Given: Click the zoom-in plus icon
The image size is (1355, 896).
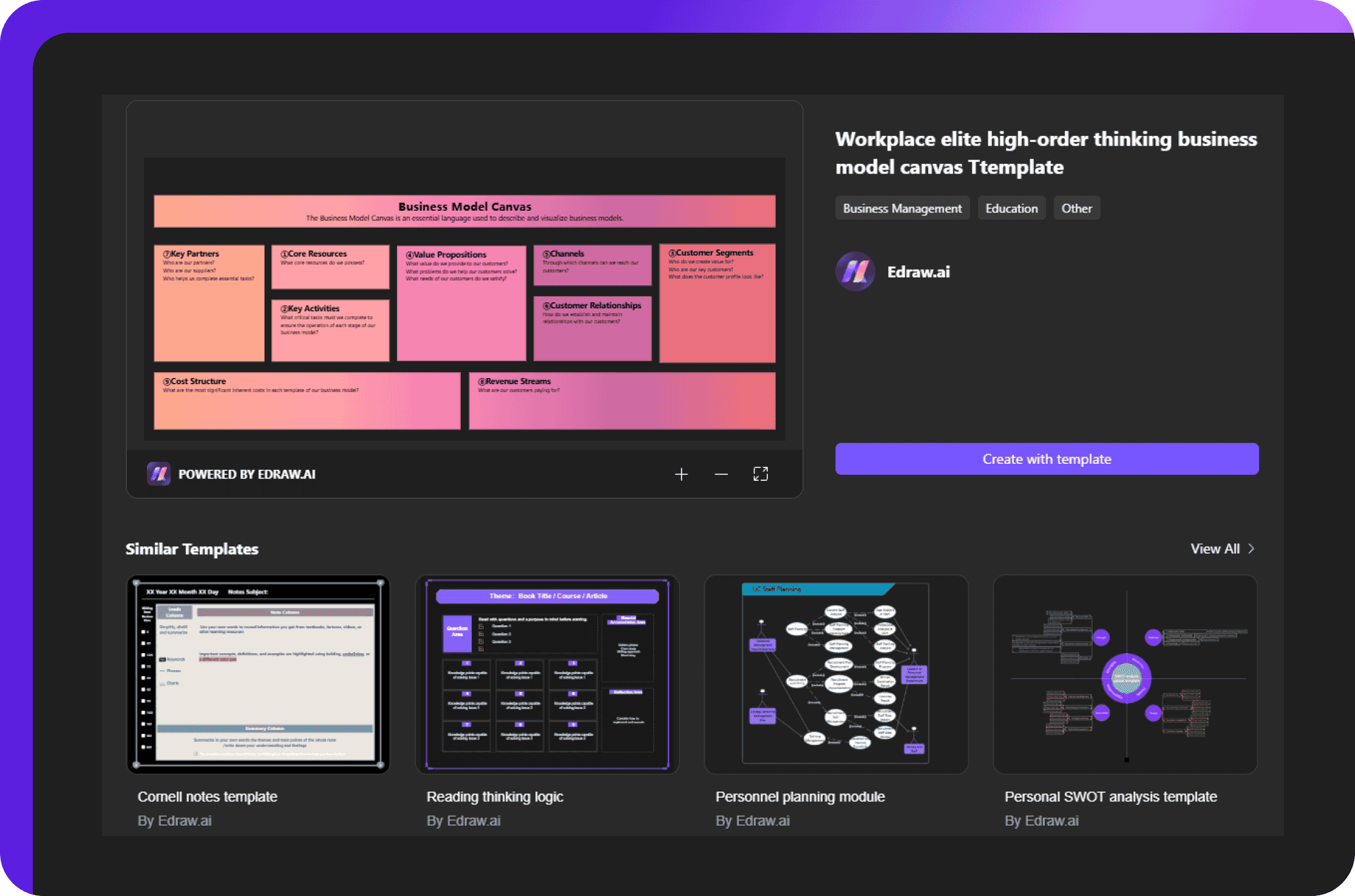Looking at the screenshot, I should pyautogui.click(x=680, y=473).
